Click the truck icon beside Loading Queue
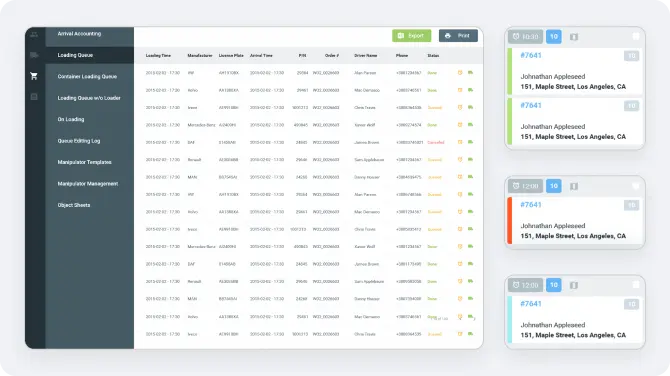 pyautogui.click(x=34, y=55)
